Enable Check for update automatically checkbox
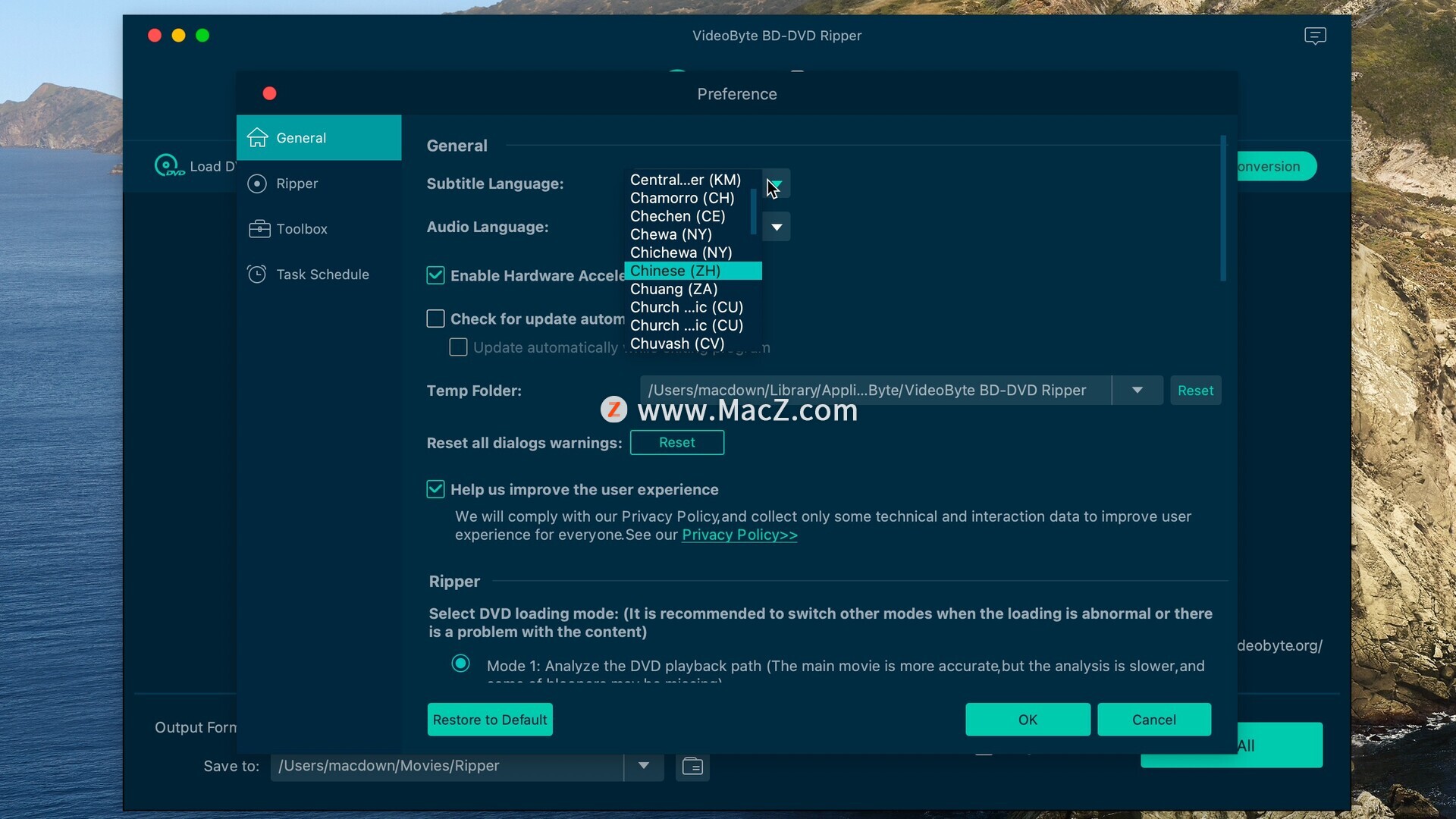Screen dimensions: 1456x819 pos(435,318)
